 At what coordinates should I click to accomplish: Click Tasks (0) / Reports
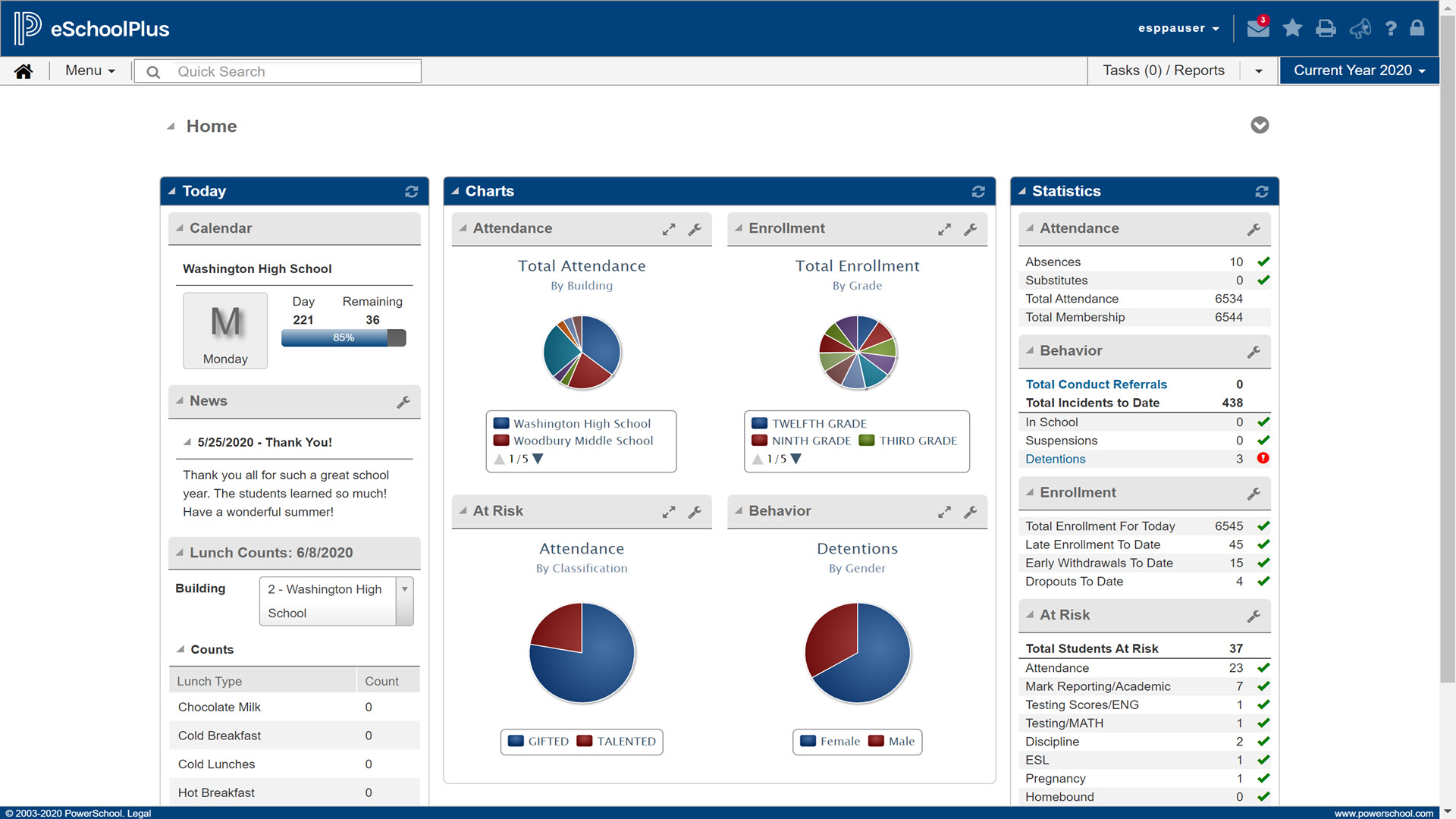[1165, 71]
